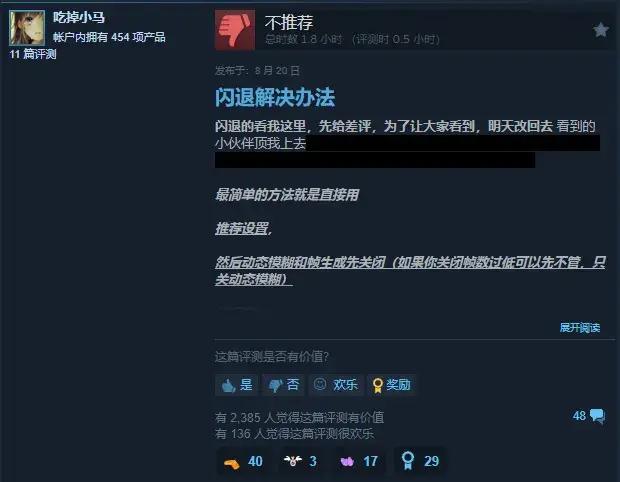Viewport: 620px width, 482px height.
Task: Click the 总时数 1.8 小时 playtime text
Action: click(x=304, y=39)
